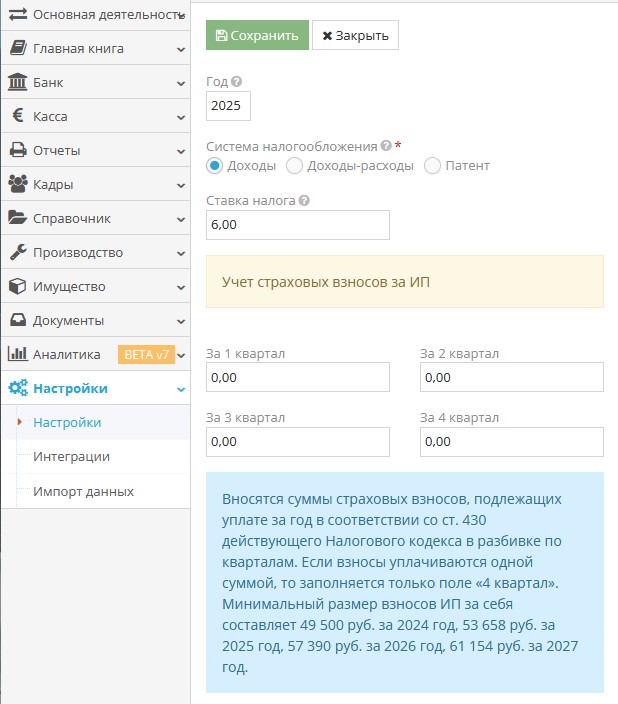Open the Импорт данных submenu item

coord(83,491)
